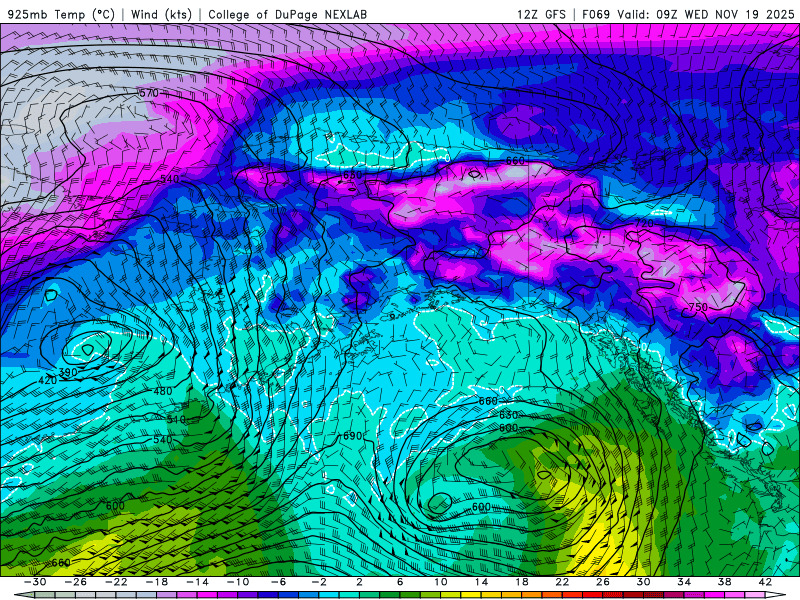The width and height of the screenshot is (800, 600).
Task: Click the 18 colorbar scale value
Action: tap(521, 582)
